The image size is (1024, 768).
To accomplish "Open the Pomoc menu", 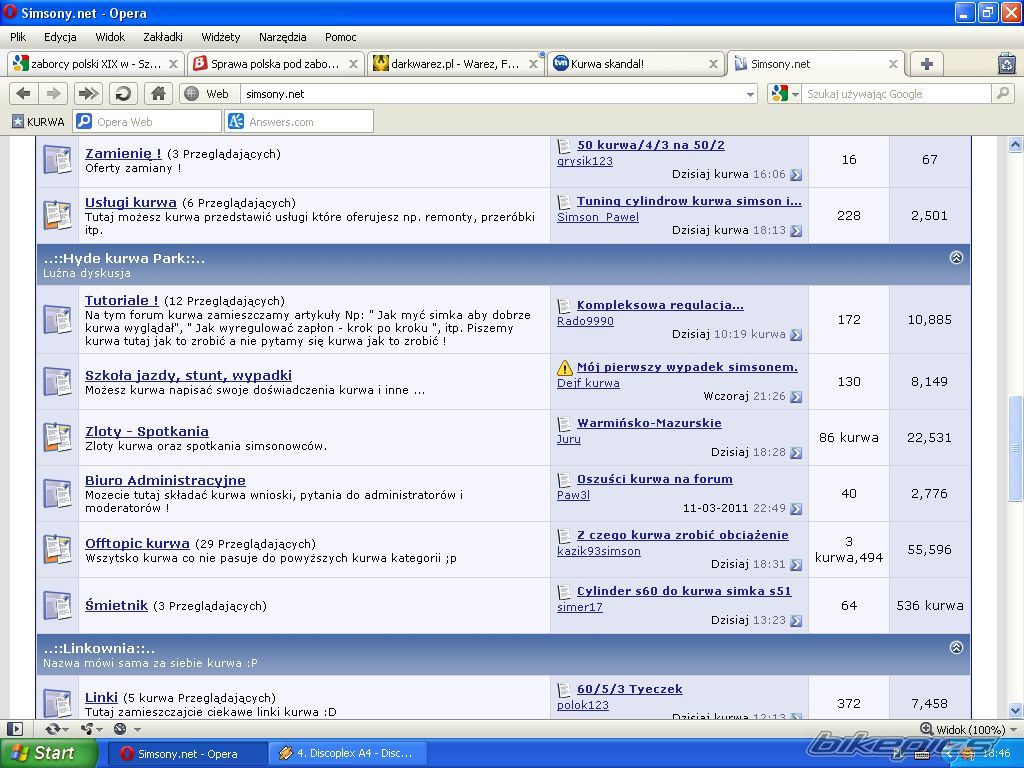I will (x=340, y=37).
